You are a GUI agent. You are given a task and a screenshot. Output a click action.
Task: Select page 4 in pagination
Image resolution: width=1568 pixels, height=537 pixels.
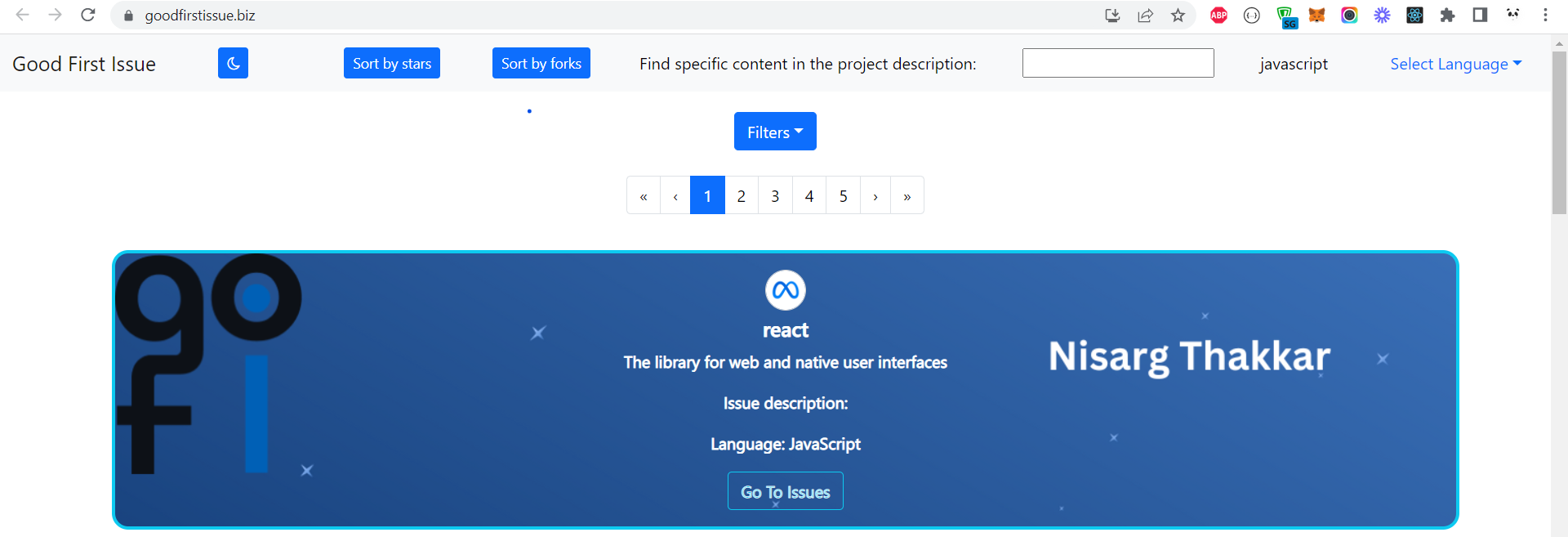(809, 195)
